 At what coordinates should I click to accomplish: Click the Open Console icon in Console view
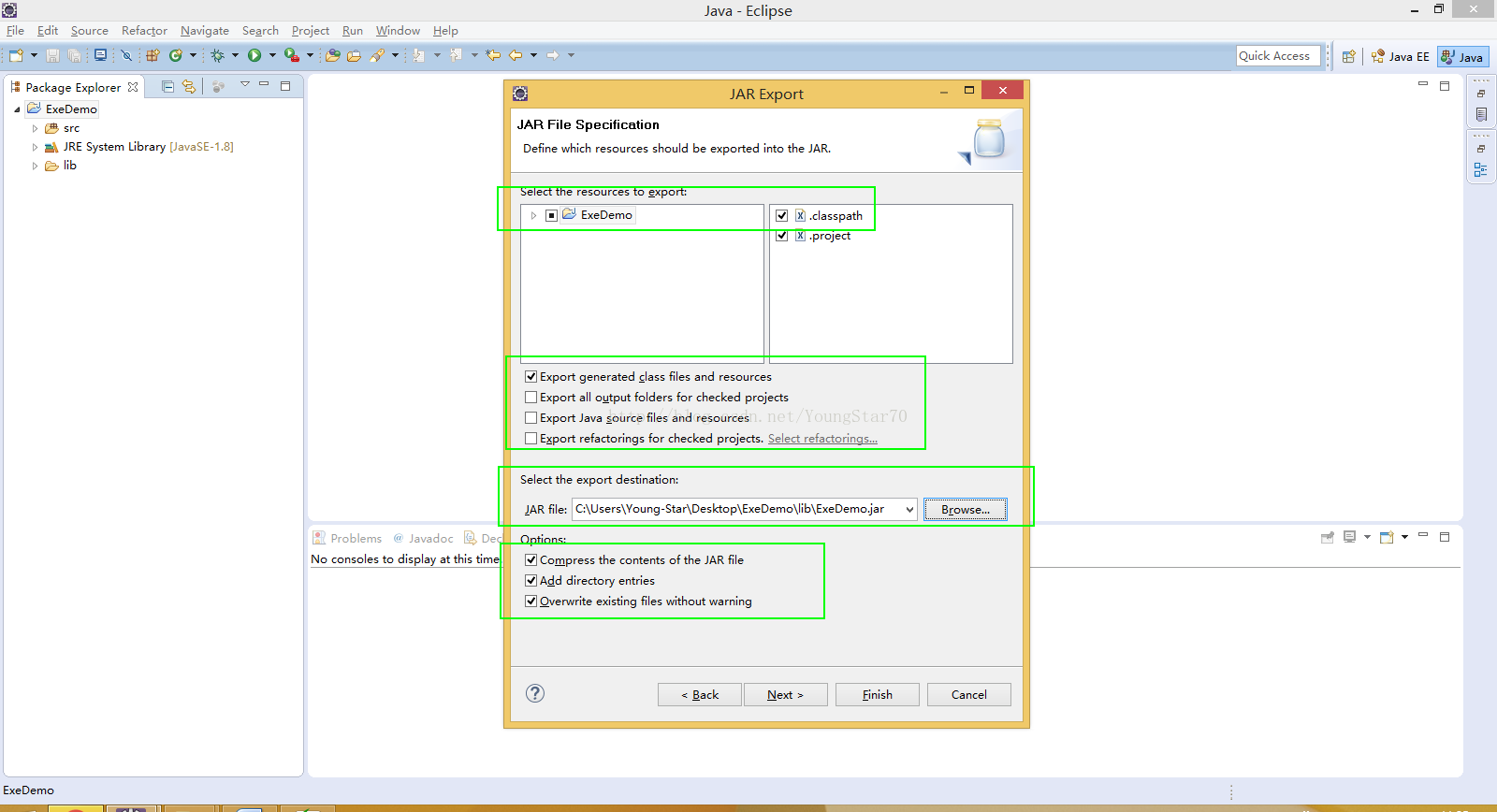1387,537
